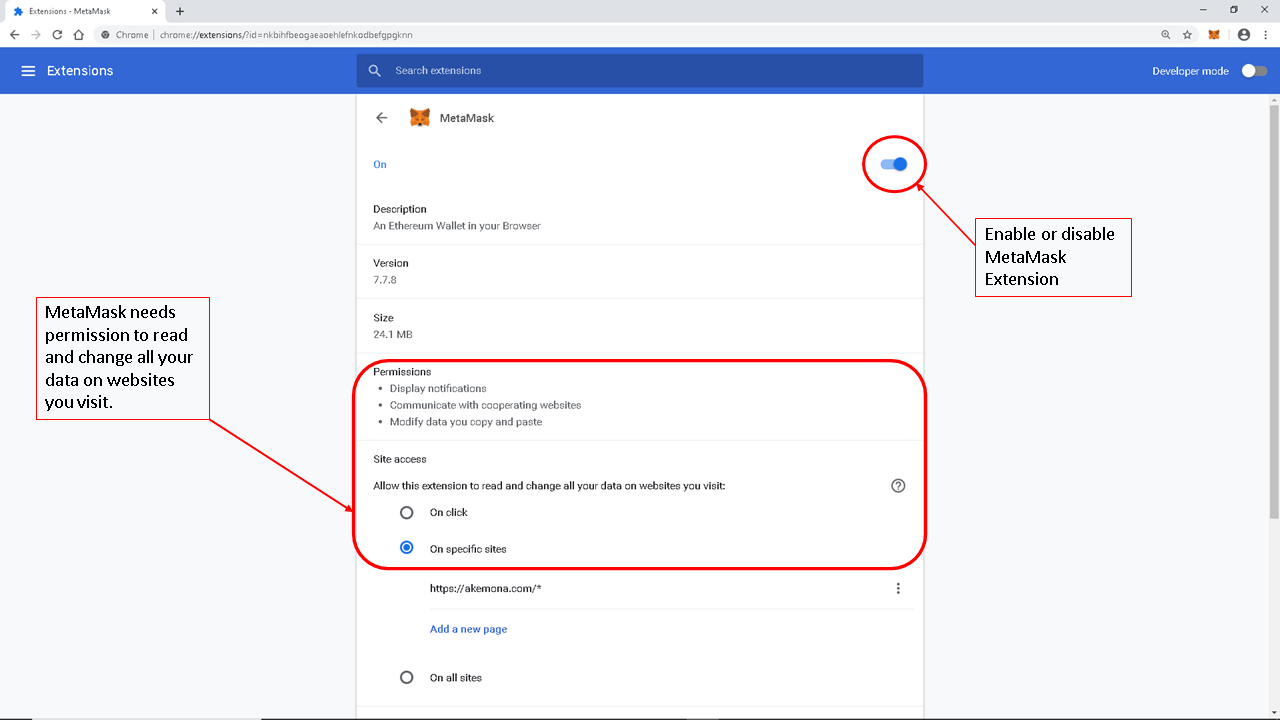
Task: Toggle the MetaMask extension off
Action: point(894,164)
